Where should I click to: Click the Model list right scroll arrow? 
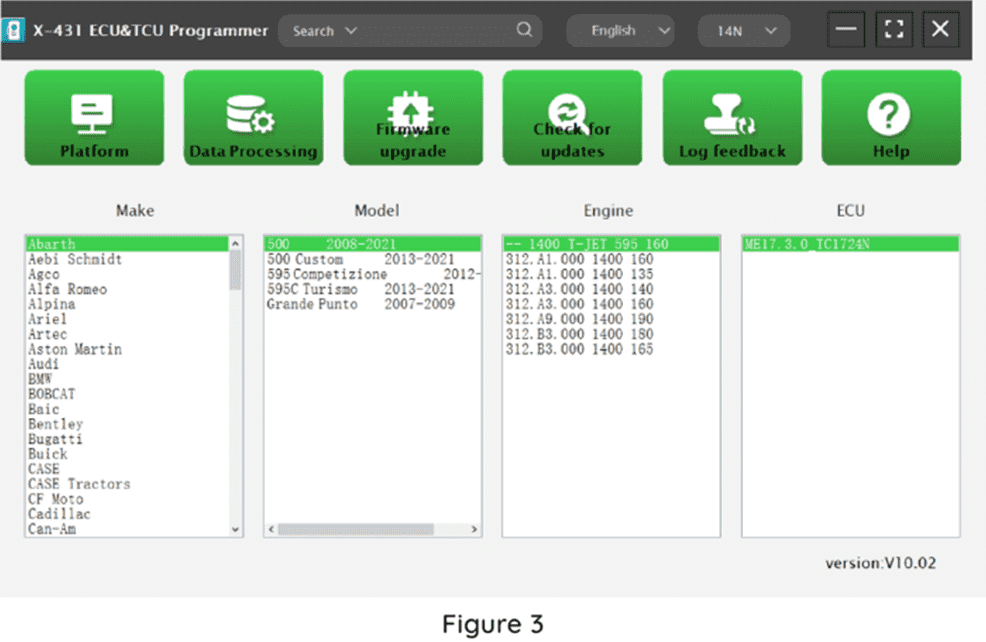pyautogui.click(x=474, y=529)
